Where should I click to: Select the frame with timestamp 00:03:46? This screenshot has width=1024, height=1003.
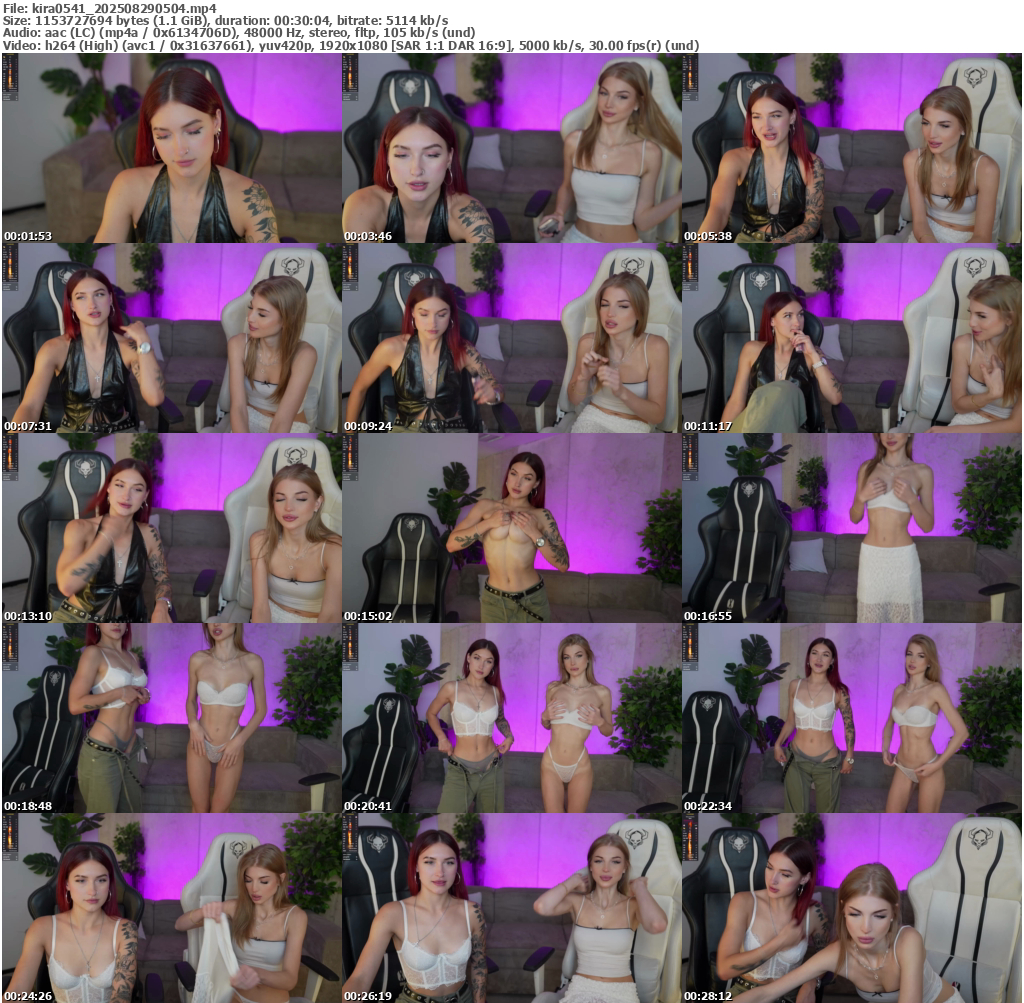point(511,148)
